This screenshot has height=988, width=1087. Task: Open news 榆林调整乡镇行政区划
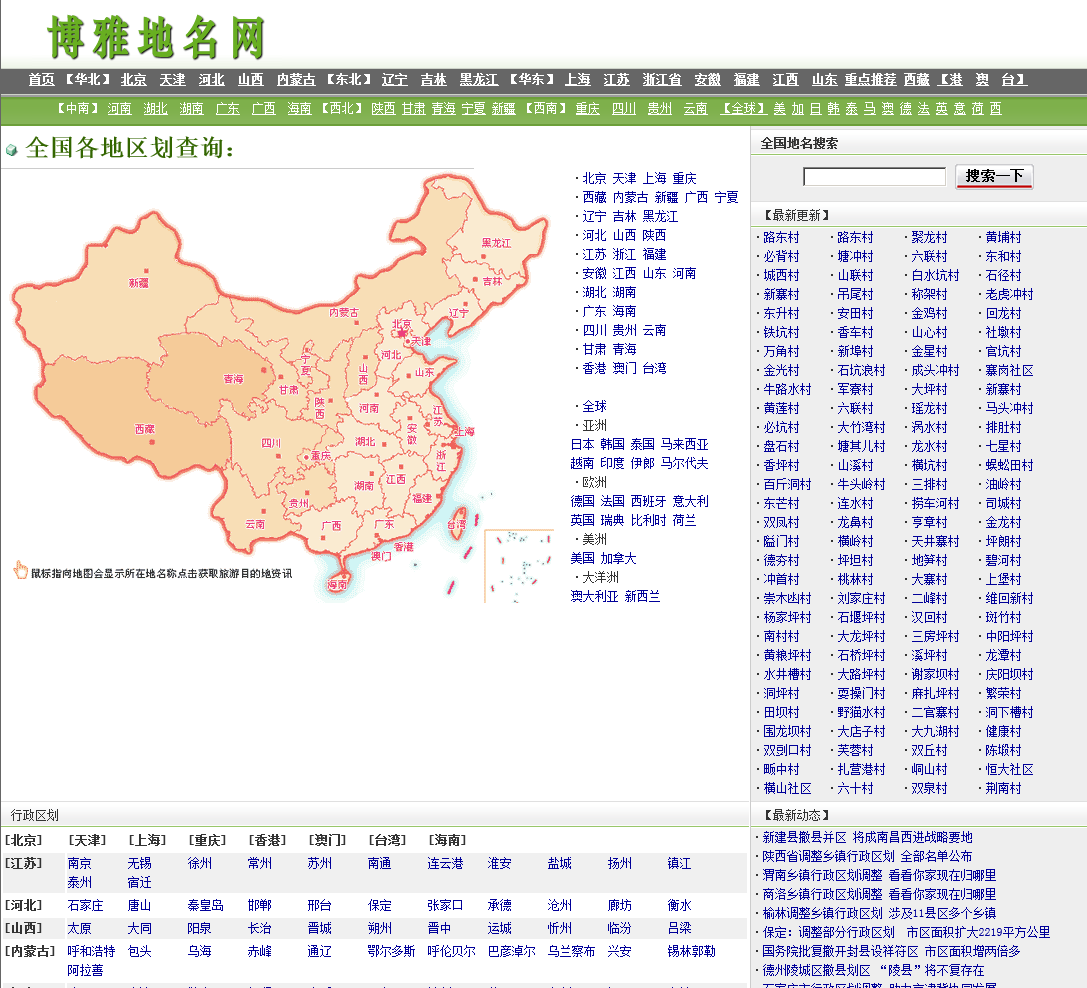point(879,913)
